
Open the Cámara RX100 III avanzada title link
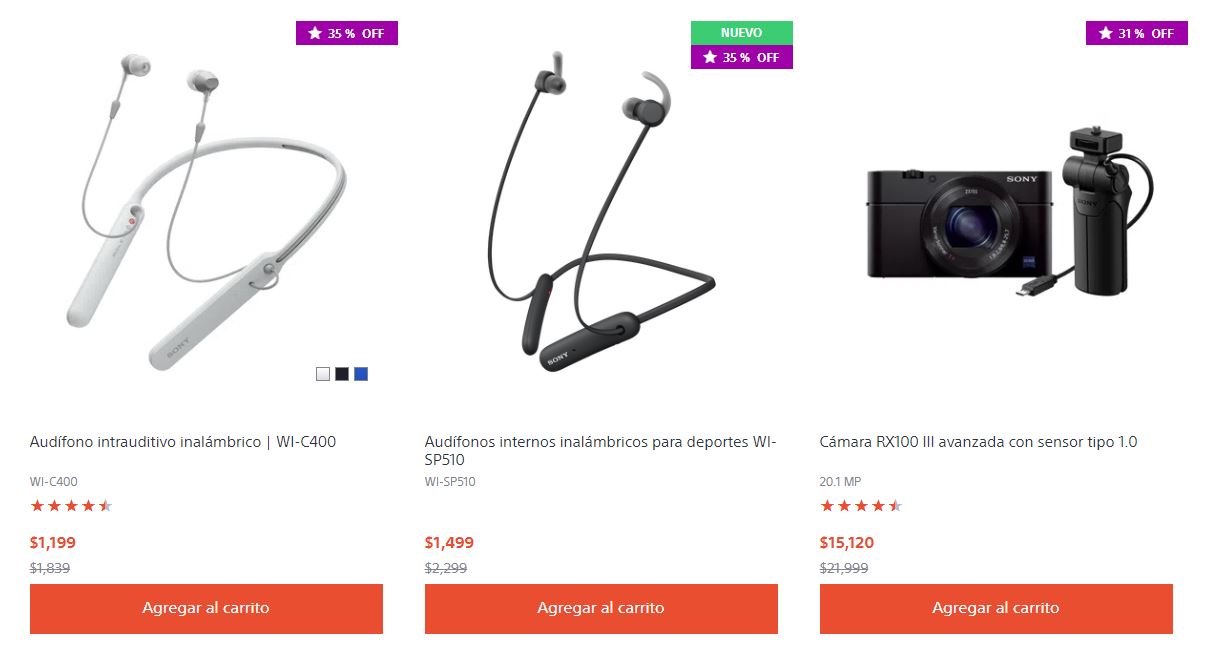tap(978, 442)
